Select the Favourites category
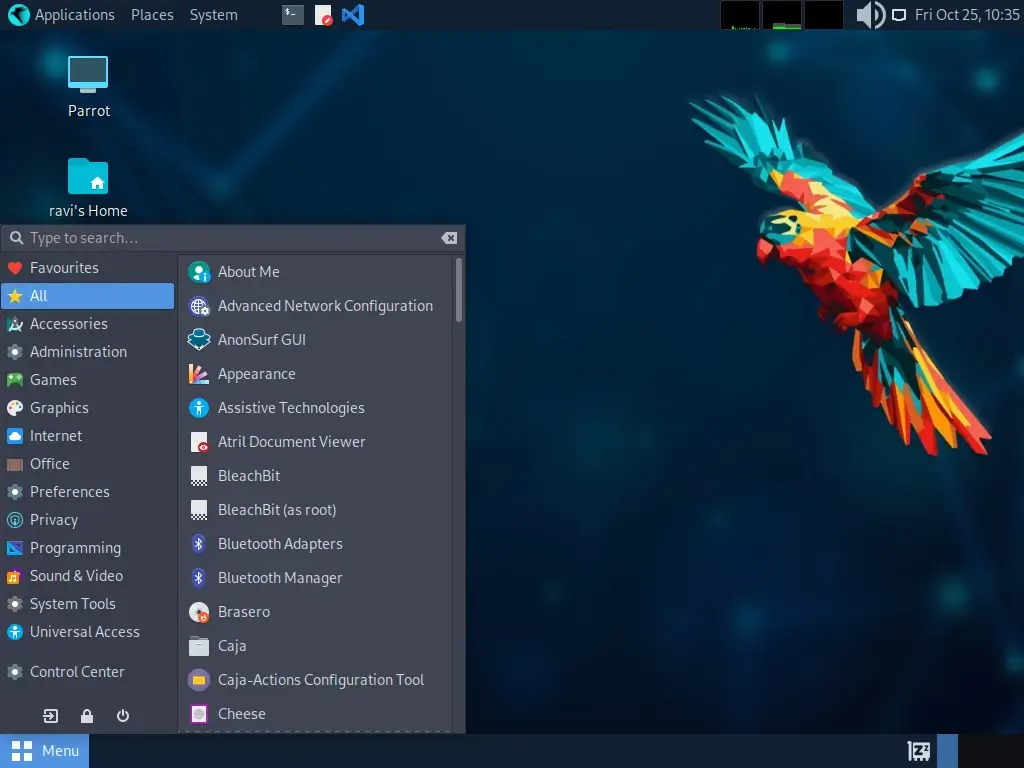Viewport: 1024px width, 768px height. coord(64,268)
